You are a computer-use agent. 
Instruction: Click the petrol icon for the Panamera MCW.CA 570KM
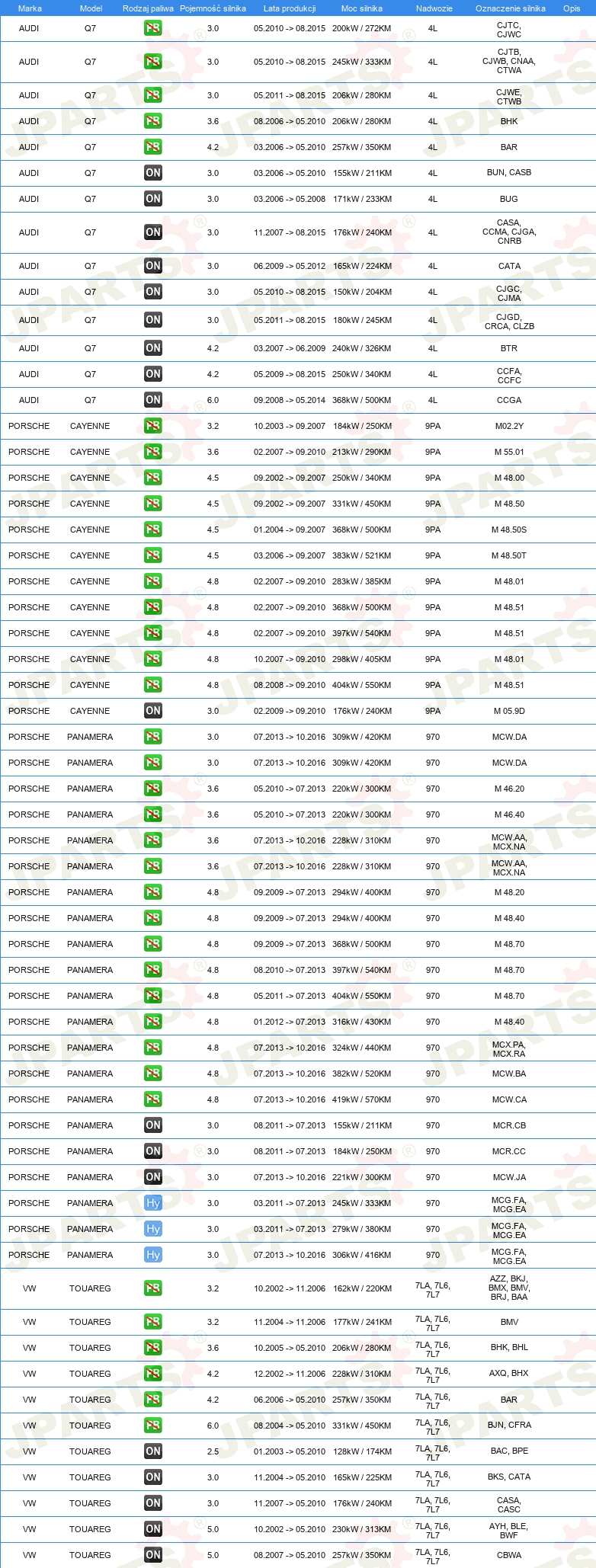click(x=153, y=1100)
